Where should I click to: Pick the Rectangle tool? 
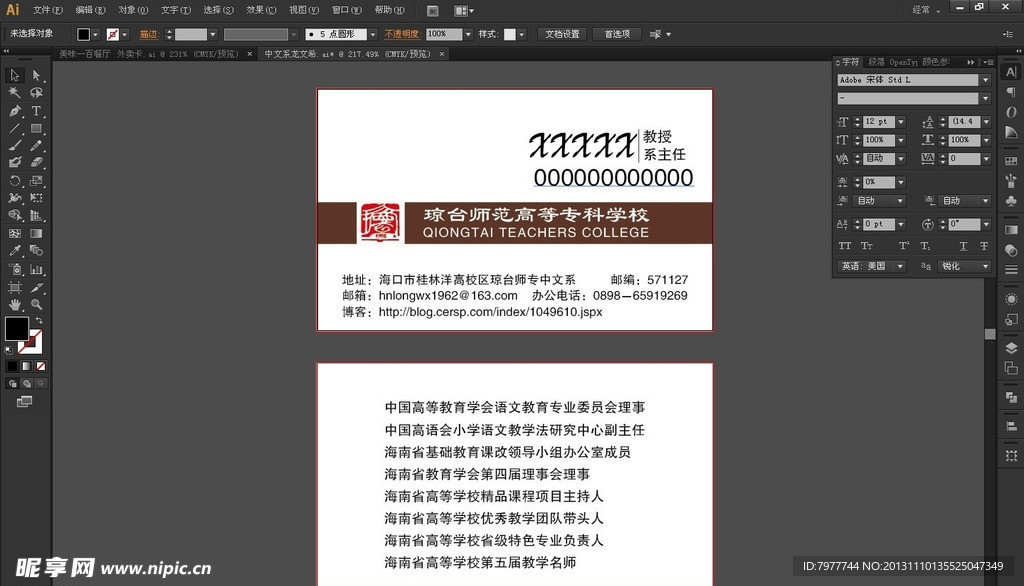(36, 129)
